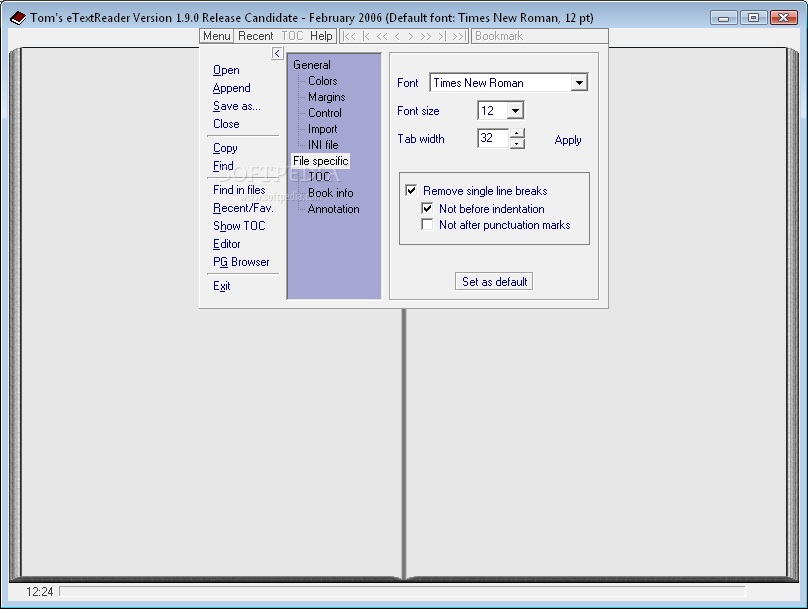Click the 12:24 clock in status bar
This screenshot has height=609, width=808.
click(40, 591)
